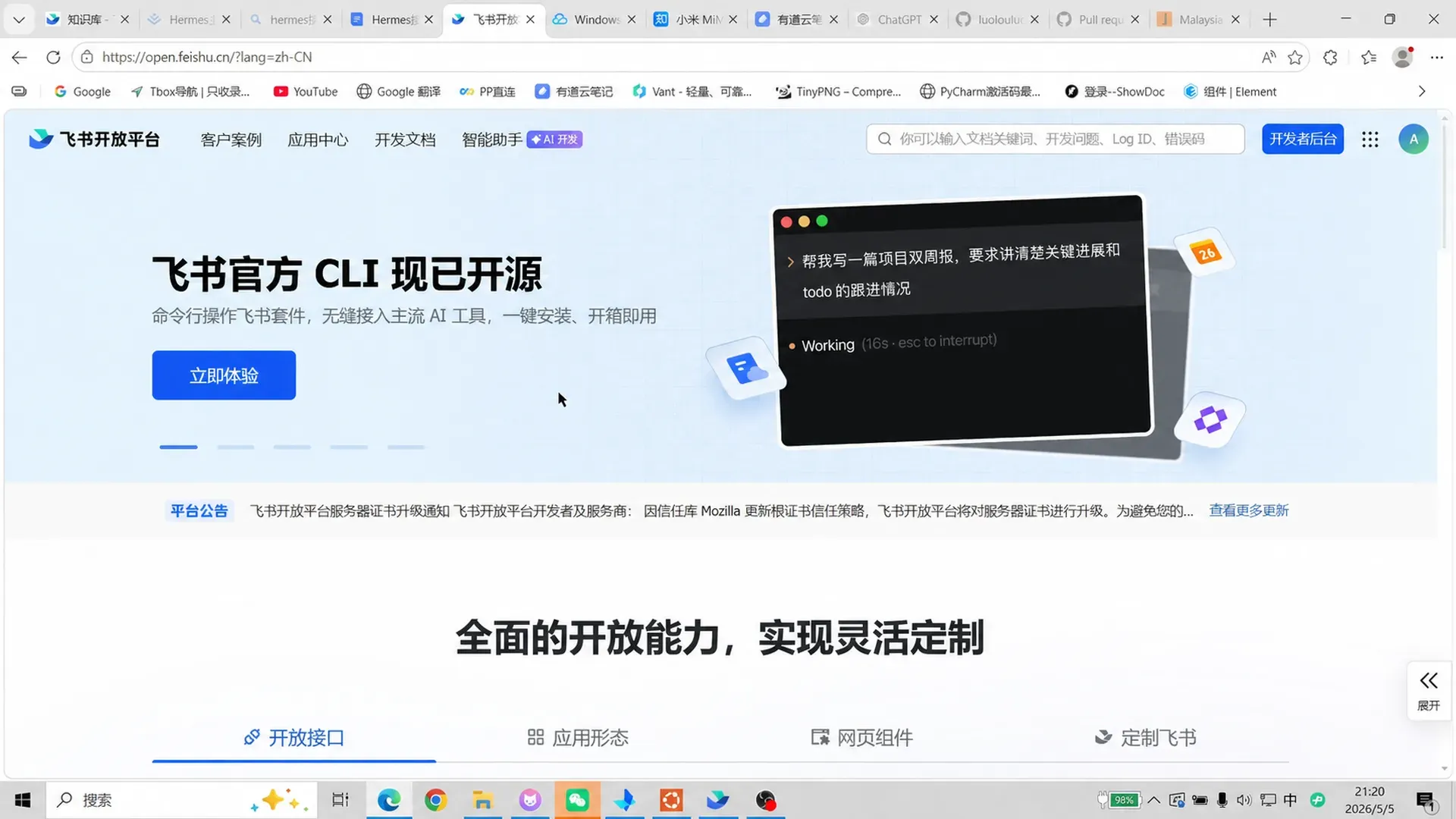Open the browser profile icon
1456x819 pixels.
pyautogui.click(x=1403, y=57)
